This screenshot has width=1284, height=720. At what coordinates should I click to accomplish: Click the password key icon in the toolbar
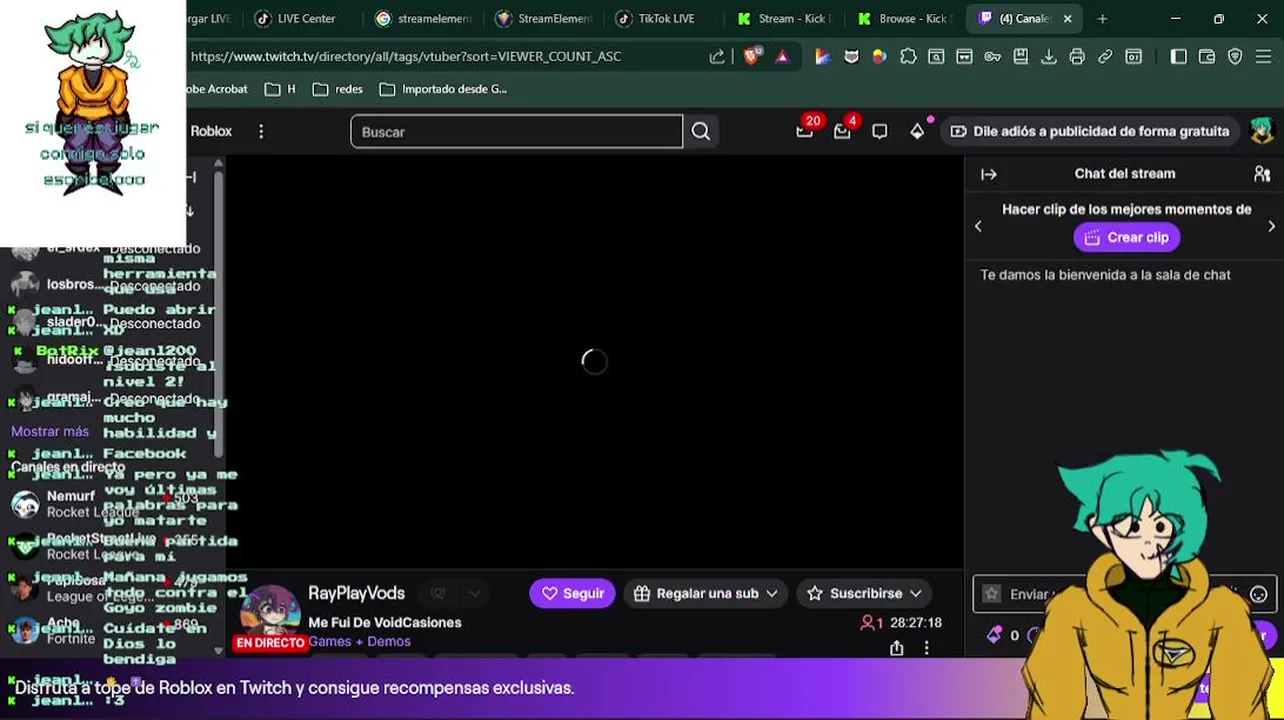[x=992, y=57]
